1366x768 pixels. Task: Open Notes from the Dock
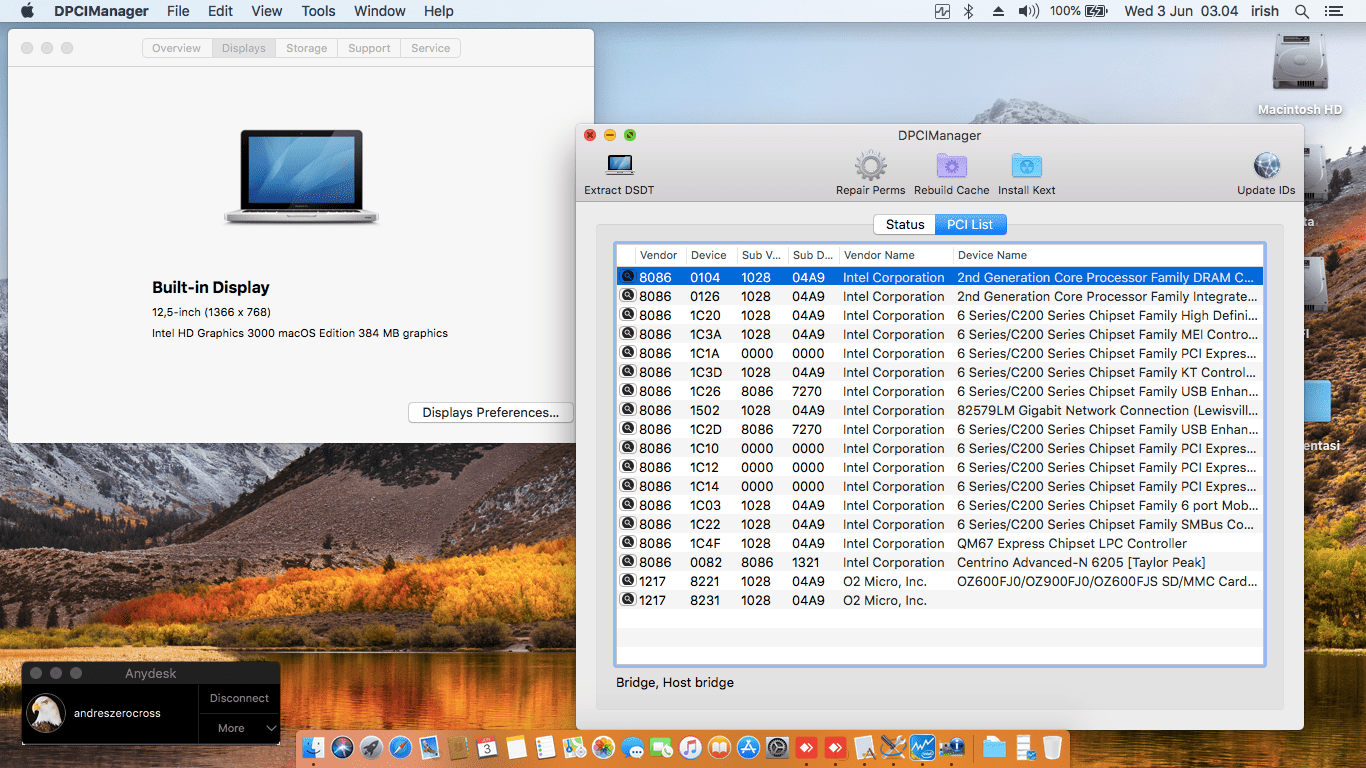click(x=516, y=747)
